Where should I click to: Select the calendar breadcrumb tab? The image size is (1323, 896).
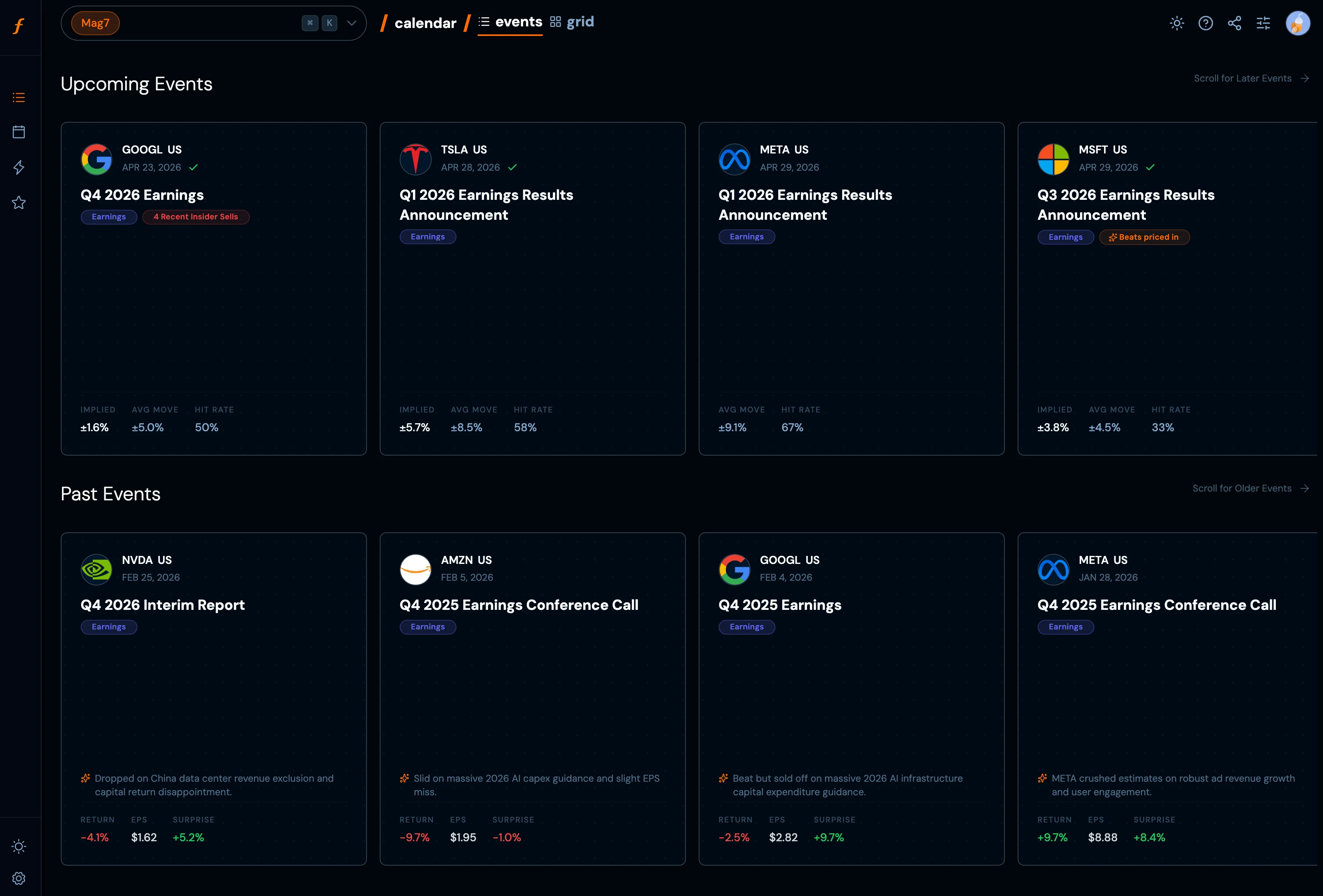click(425, 23)
